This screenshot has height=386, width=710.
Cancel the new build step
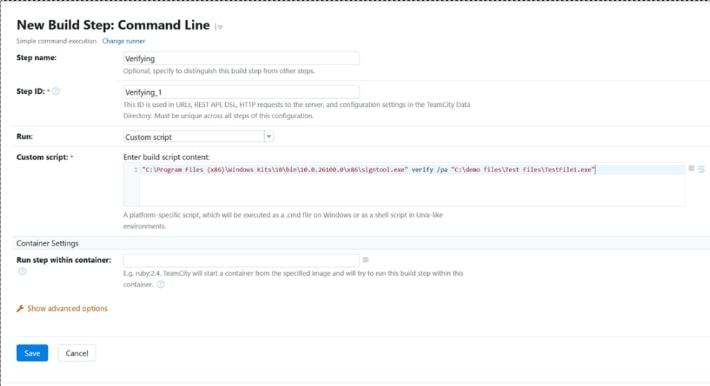pyautogui.click(x=77, y=353)
